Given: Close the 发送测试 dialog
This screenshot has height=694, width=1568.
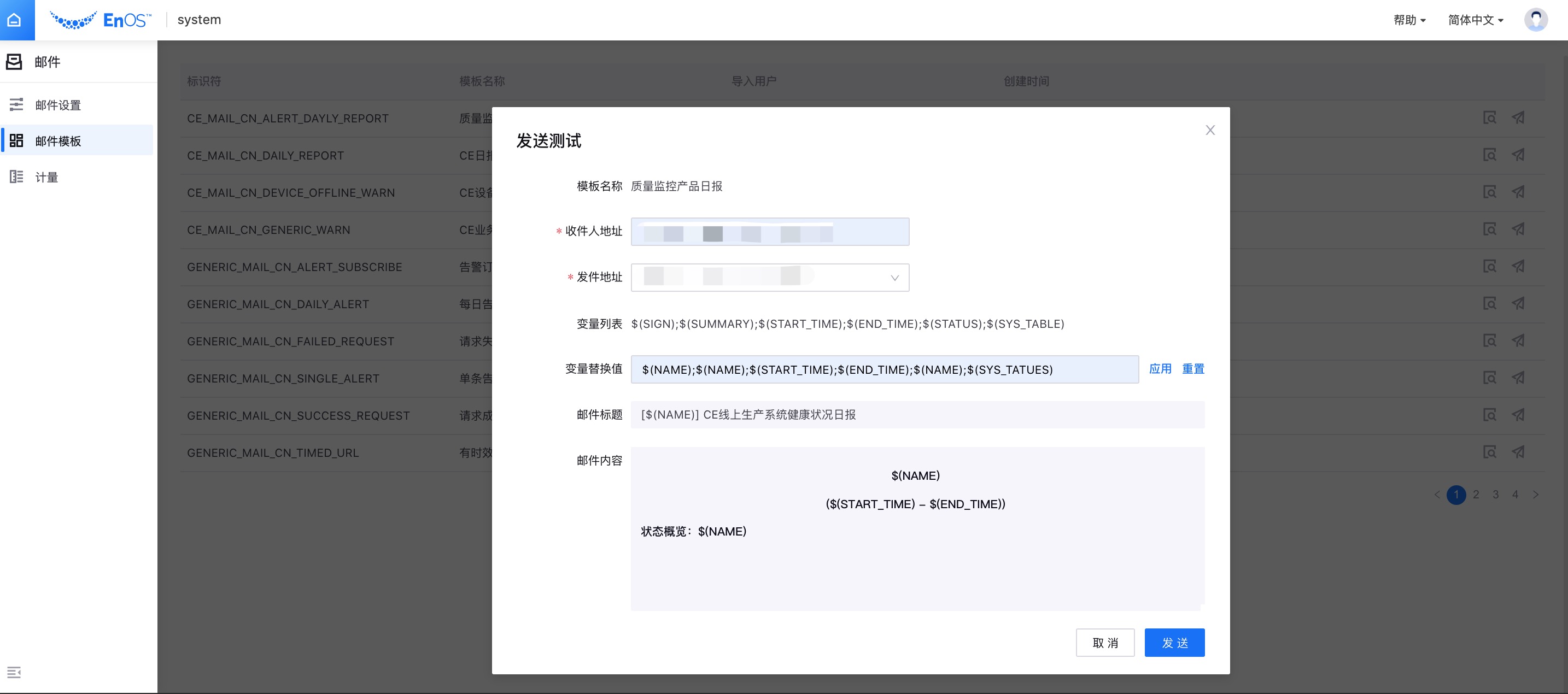Looking at the screenshot, I should 1209,130.
